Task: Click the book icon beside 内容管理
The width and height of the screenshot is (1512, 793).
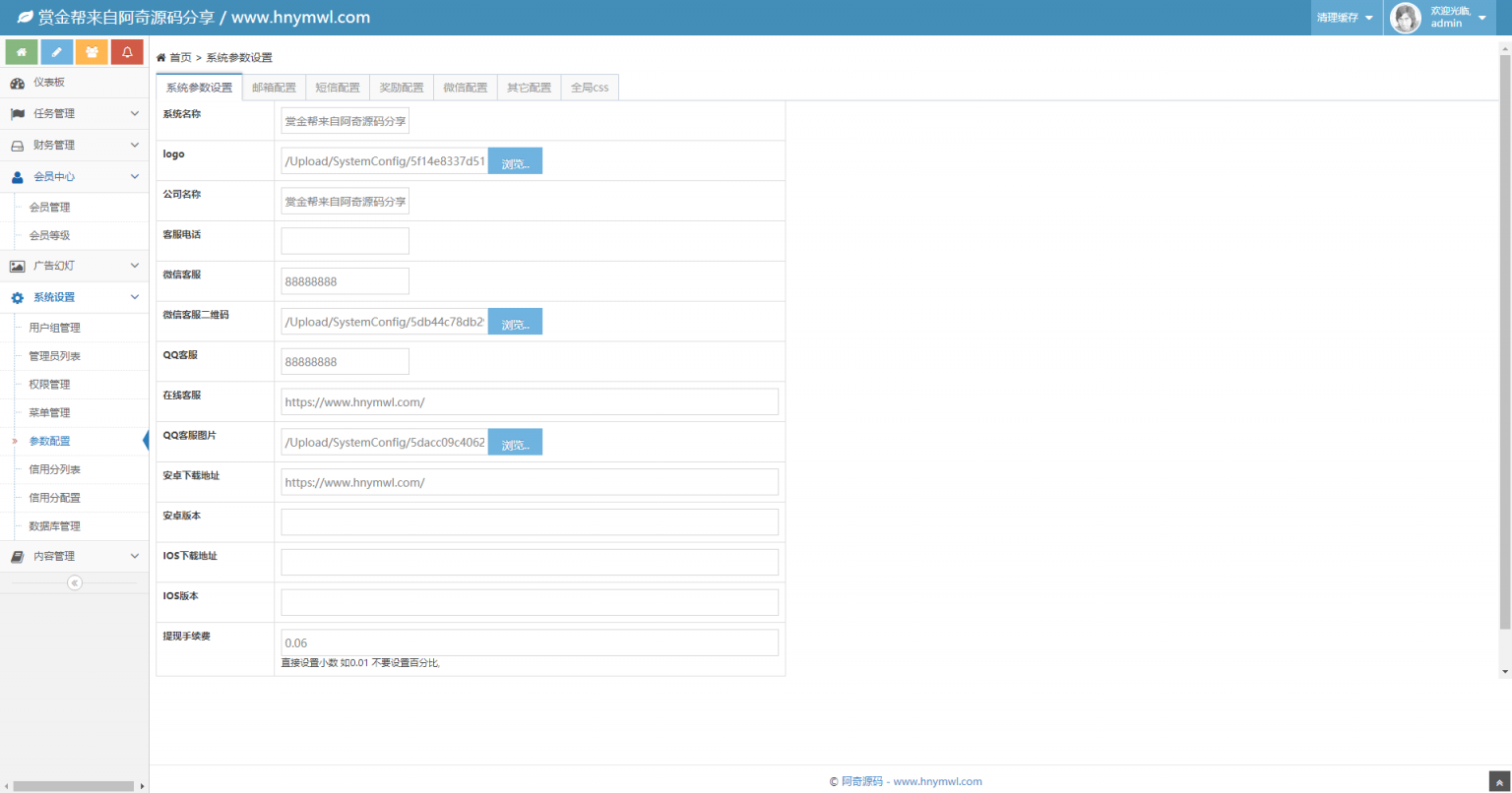Action: coord(18,557)
